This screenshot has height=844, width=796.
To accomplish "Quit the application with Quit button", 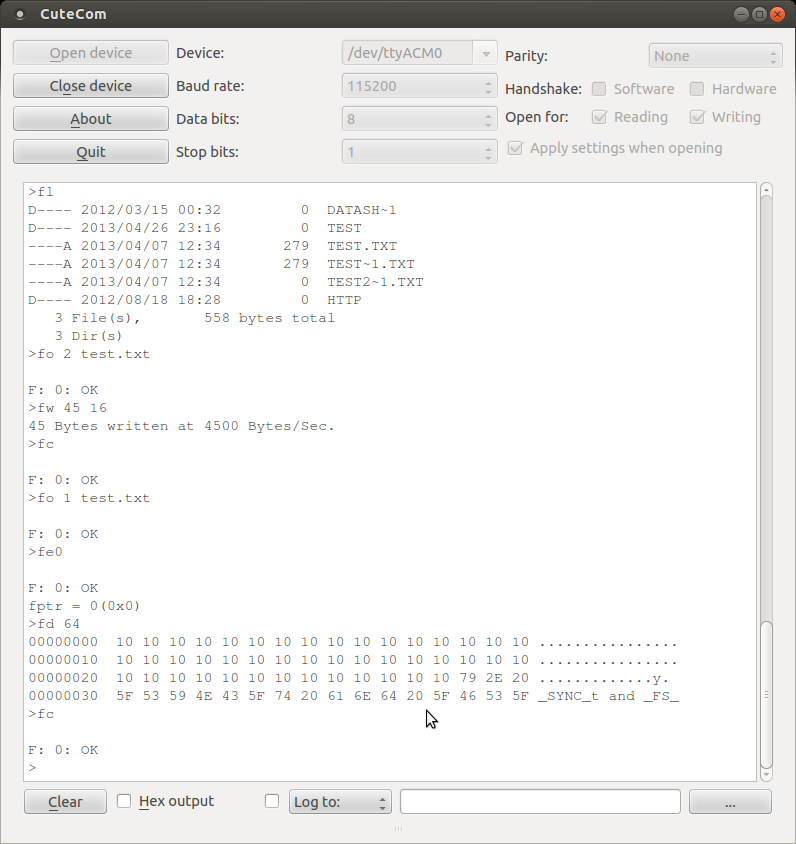I will point(91,152).
